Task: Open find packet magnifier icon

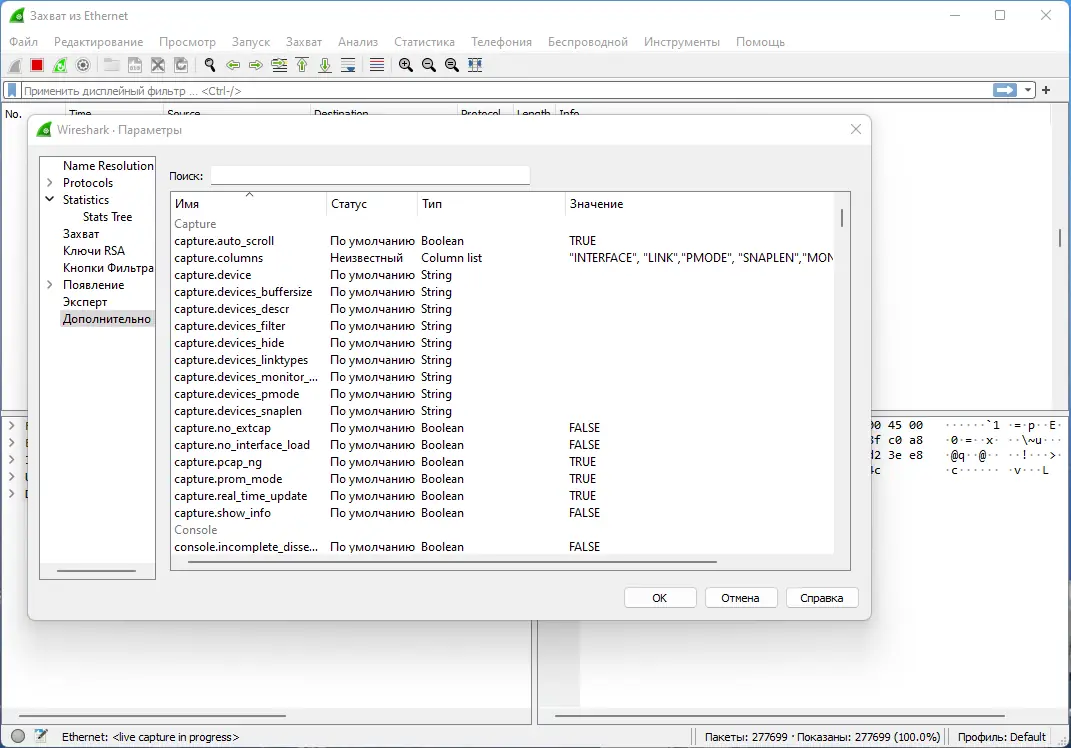Action: (x=210, y=65)
